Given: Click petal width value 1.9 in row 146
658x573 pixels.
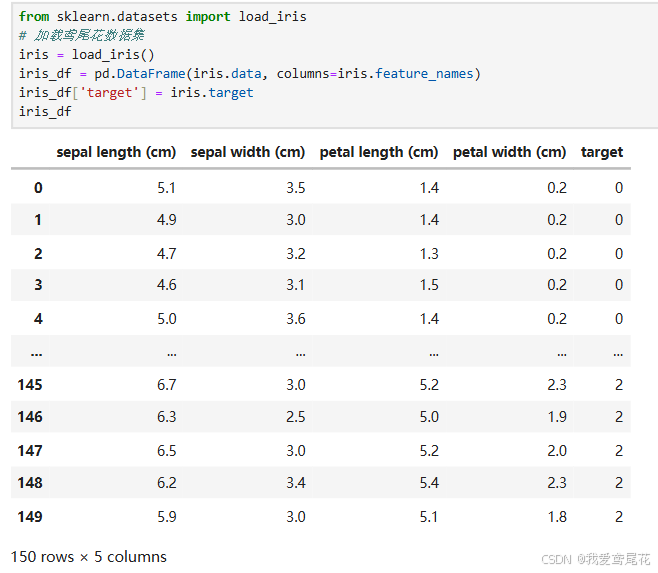Looking at the screenshot, I should click(x=557, y=417).
